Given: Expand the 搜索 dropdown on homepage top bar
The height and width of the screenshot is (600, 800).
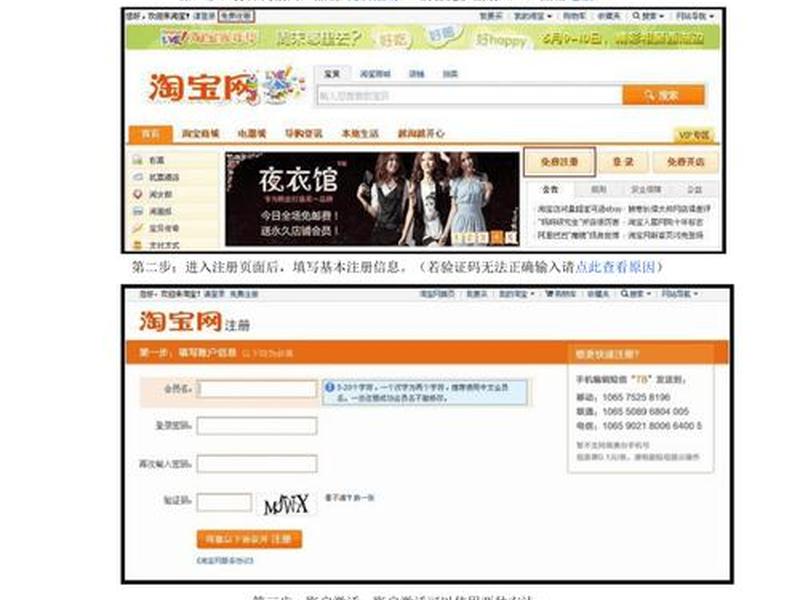Looking at the screenshot, I should [648, 16].
